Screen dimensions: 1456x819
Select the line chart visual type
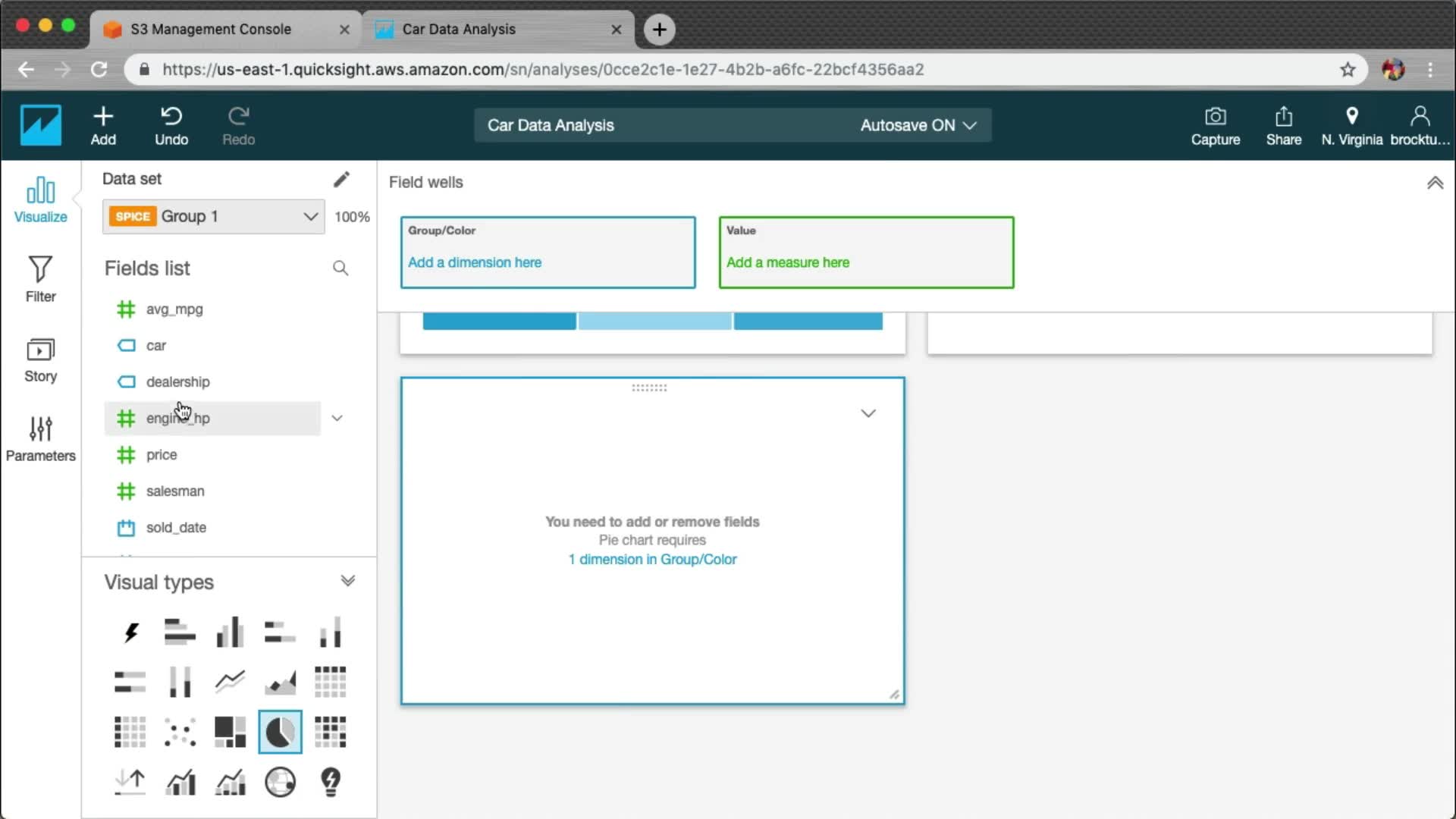coord(230,681)
